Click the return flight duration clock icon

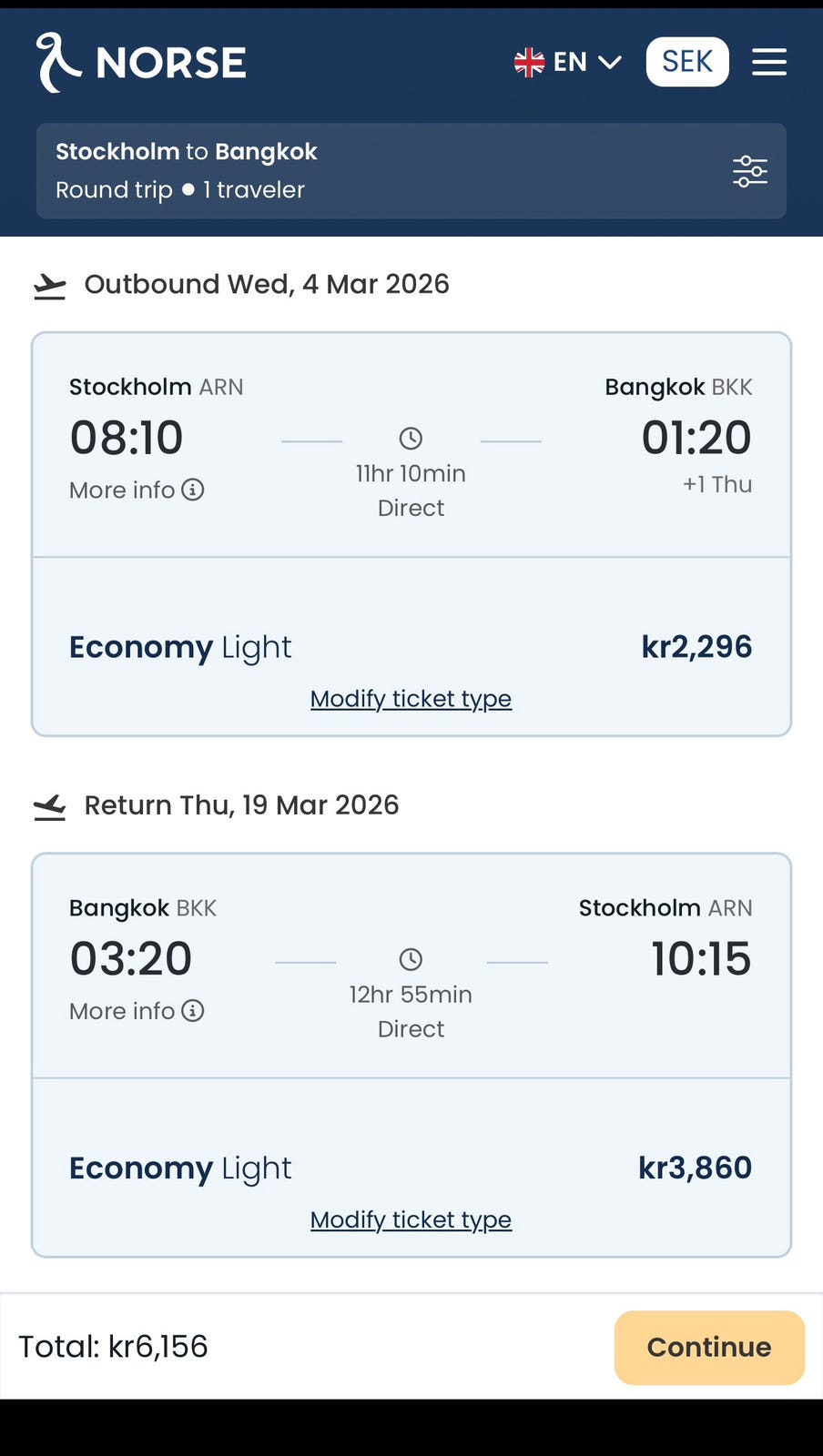[411, 959]
